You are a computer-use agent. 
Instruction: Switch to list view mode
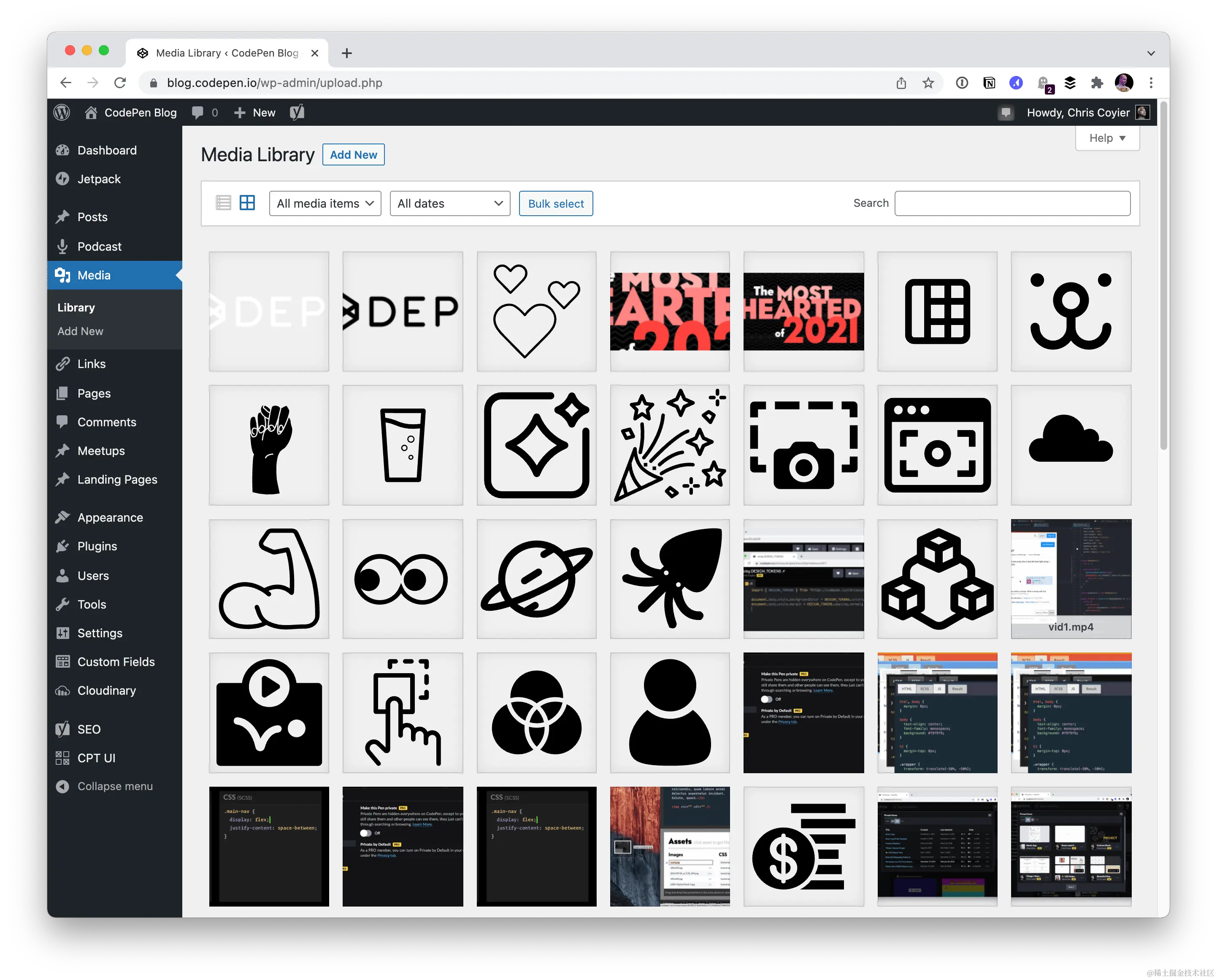[224, 203]
